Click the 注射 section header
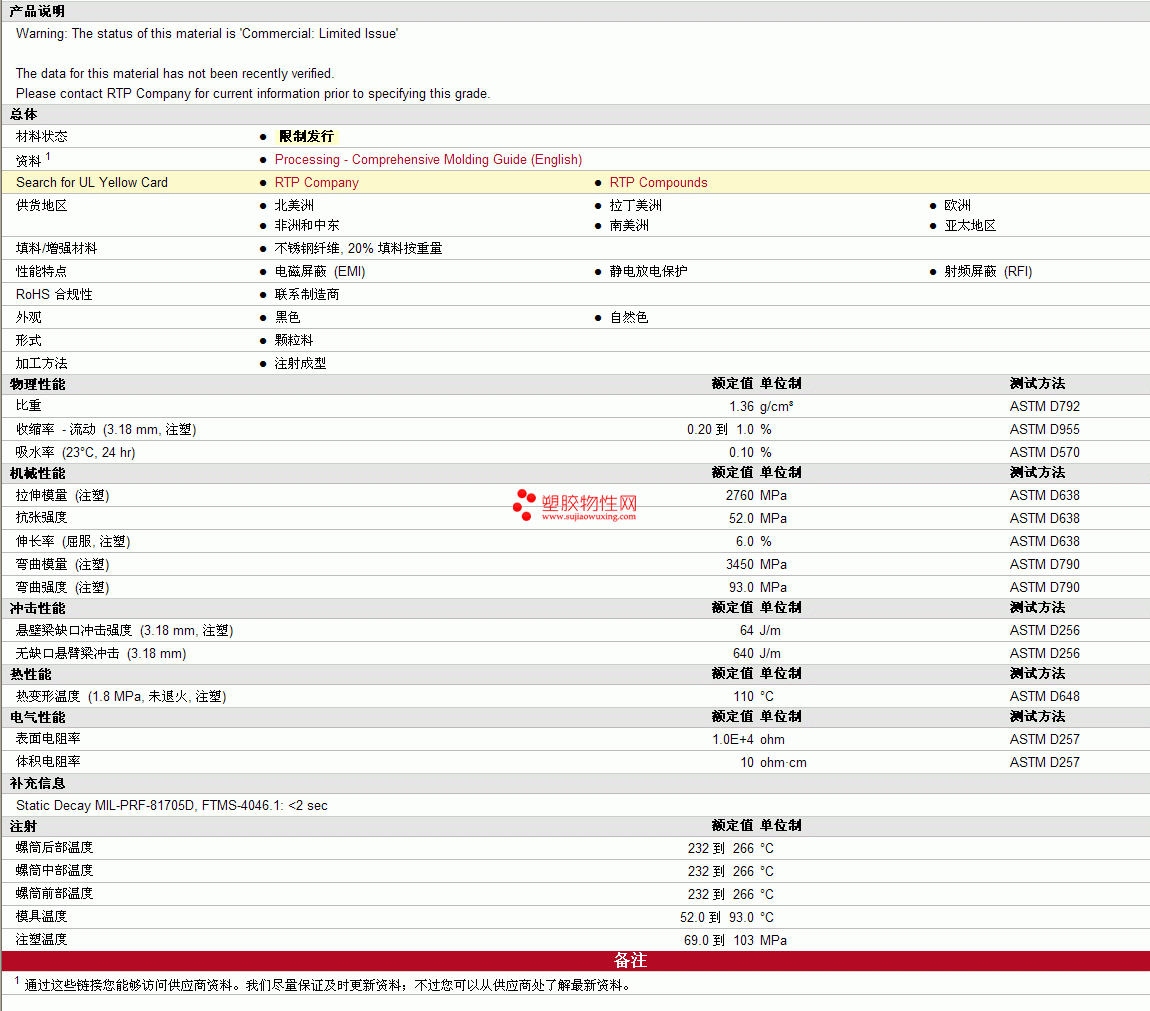This screenshot has width=1150, height=1011. [x=23, y=826]
